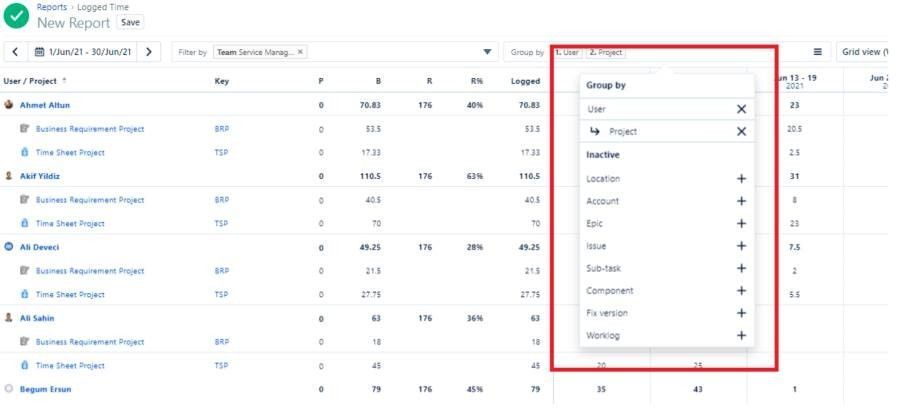Add Issue grouping with plus icon
Screen dimensions: 904x411
coord(741,246)
